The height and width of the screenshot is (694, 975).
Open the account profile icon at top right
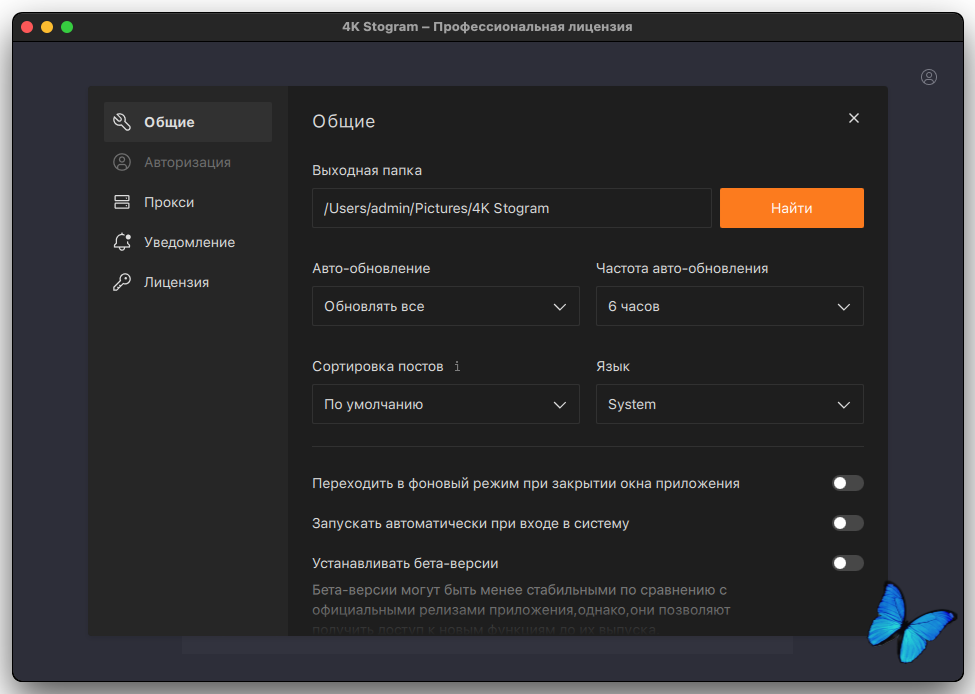pyautogui.click(x=928, y=77)
